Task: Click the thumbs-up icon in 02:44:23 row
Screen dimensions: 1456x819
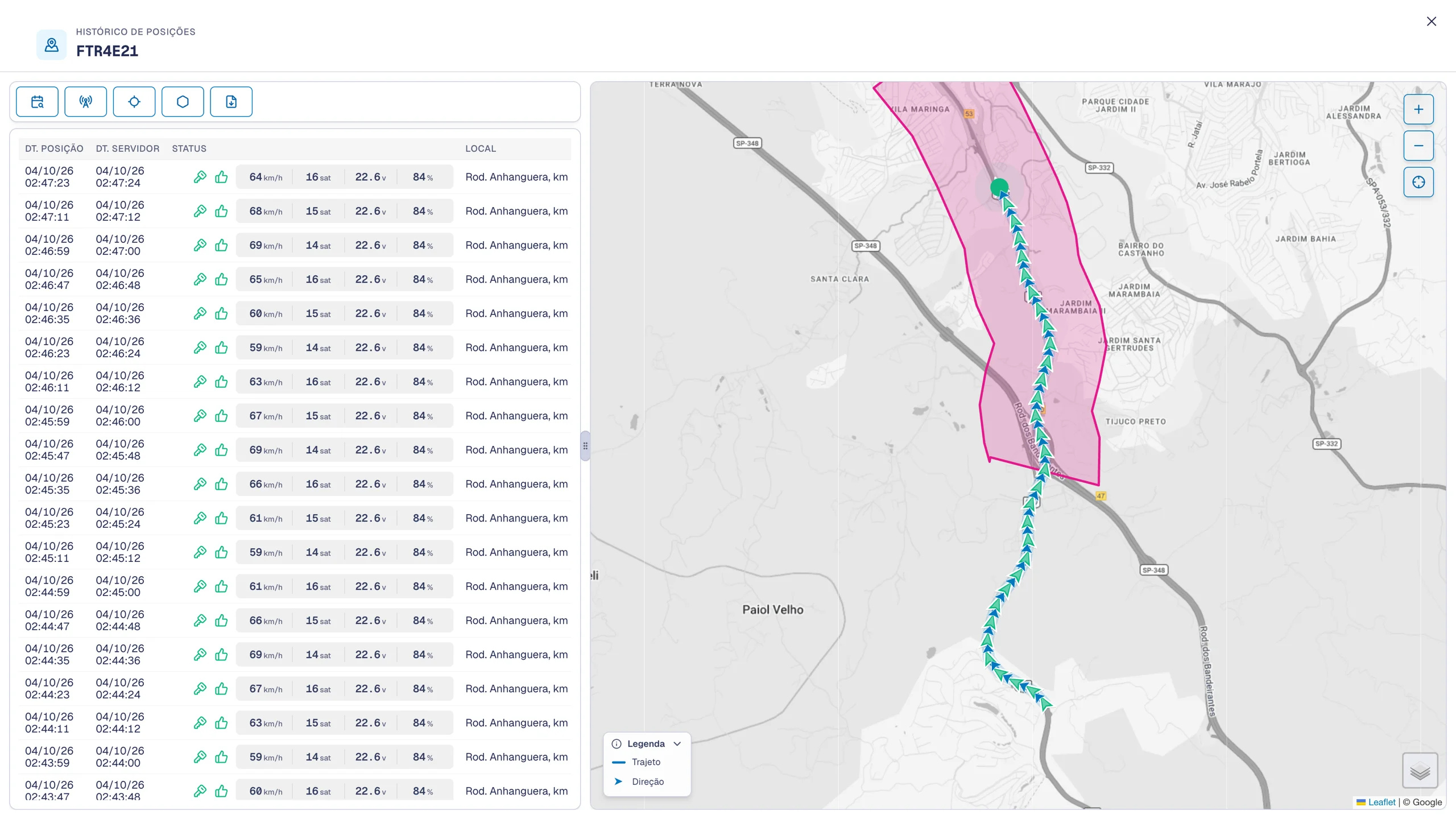Action: [x=221, y=689]
